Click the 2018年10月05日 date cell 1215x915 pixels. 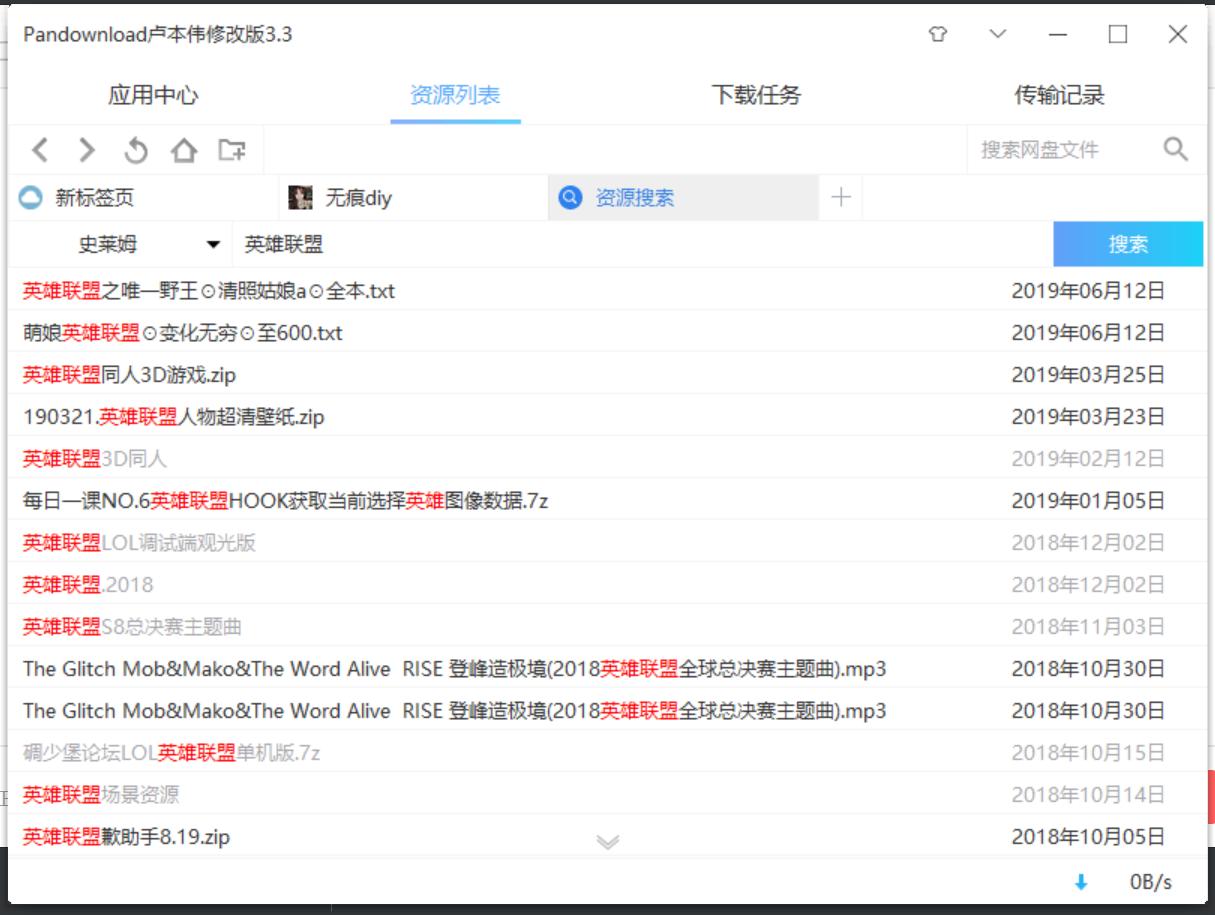pos(1088,837)
